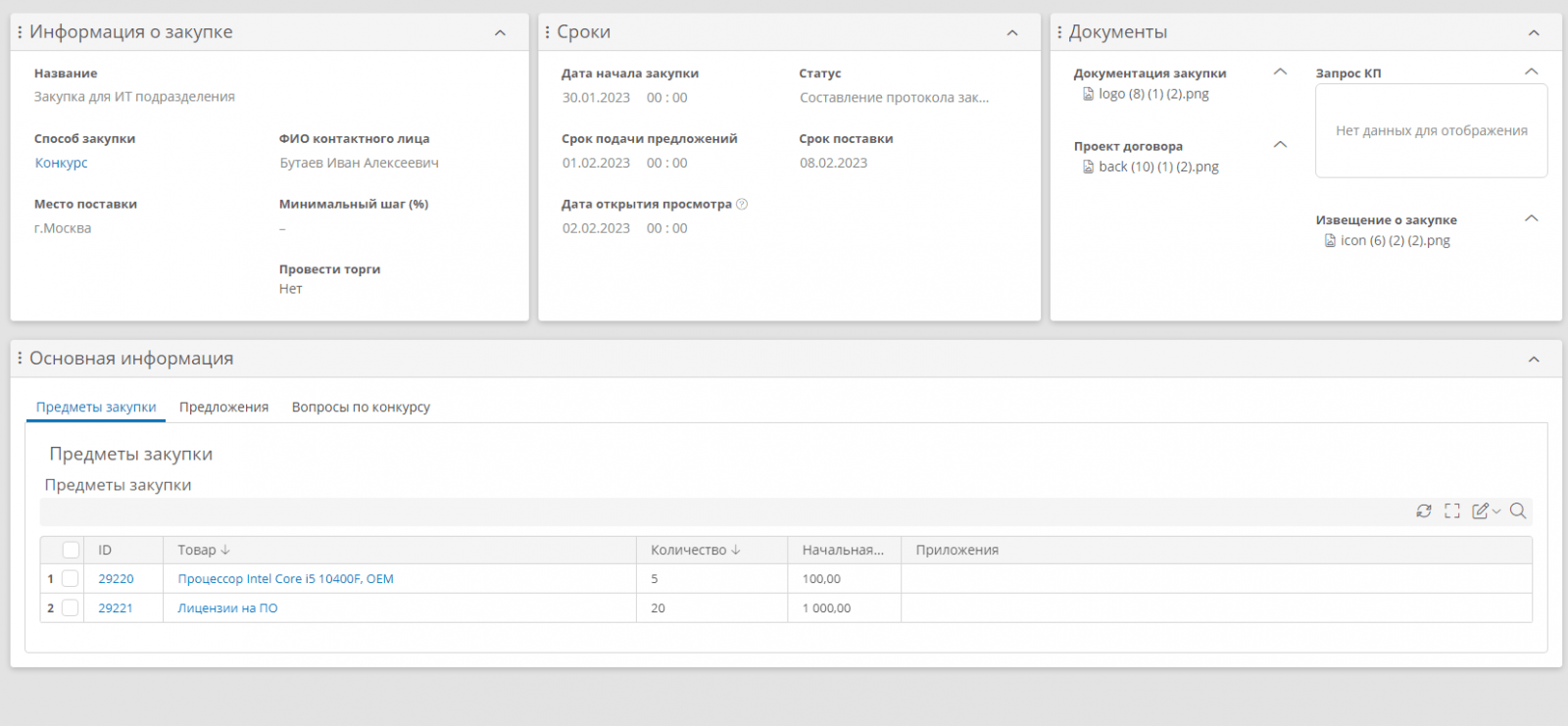Click the fullscreen expand table icon
The image size is (1568, 726).
click(1452, 510)
